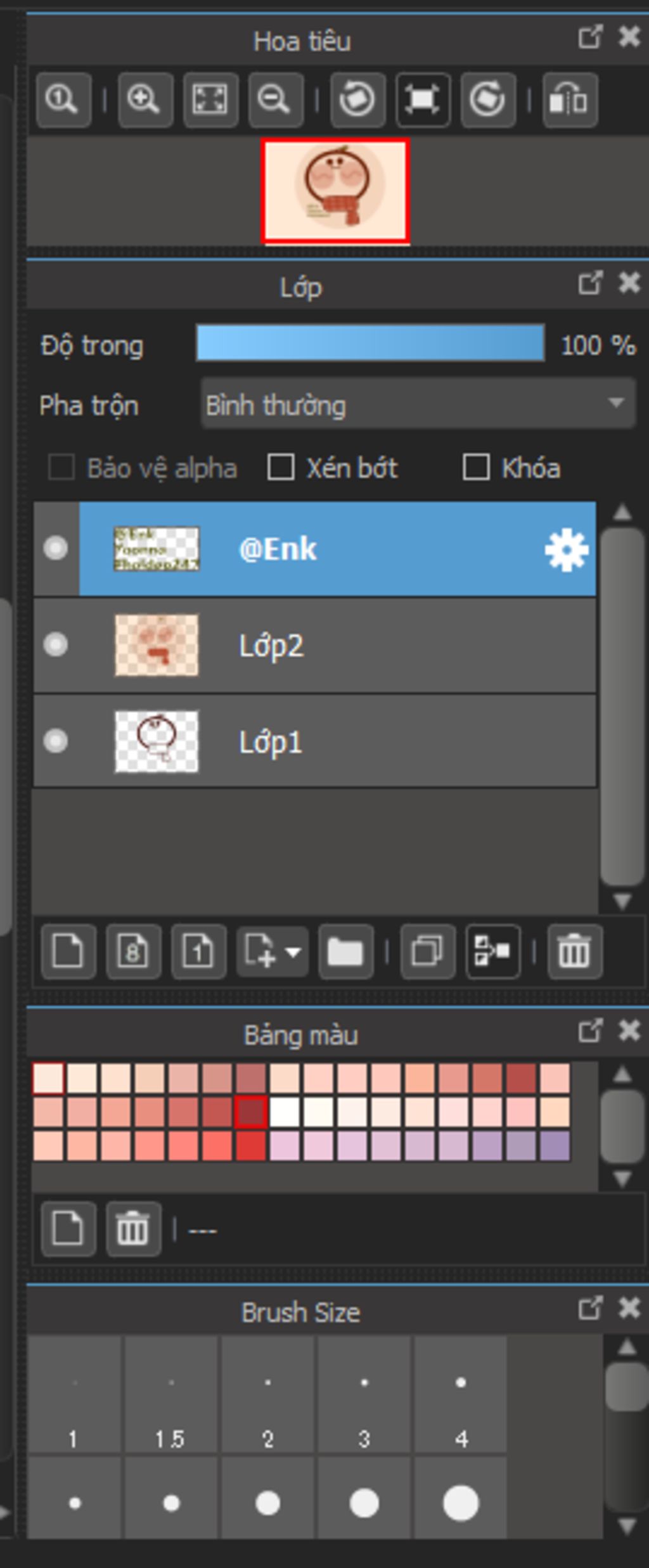The width and height of the screenshot is (649, 1568).
Task: Fit canvas to window in navigator
Action: coord(210,100)
